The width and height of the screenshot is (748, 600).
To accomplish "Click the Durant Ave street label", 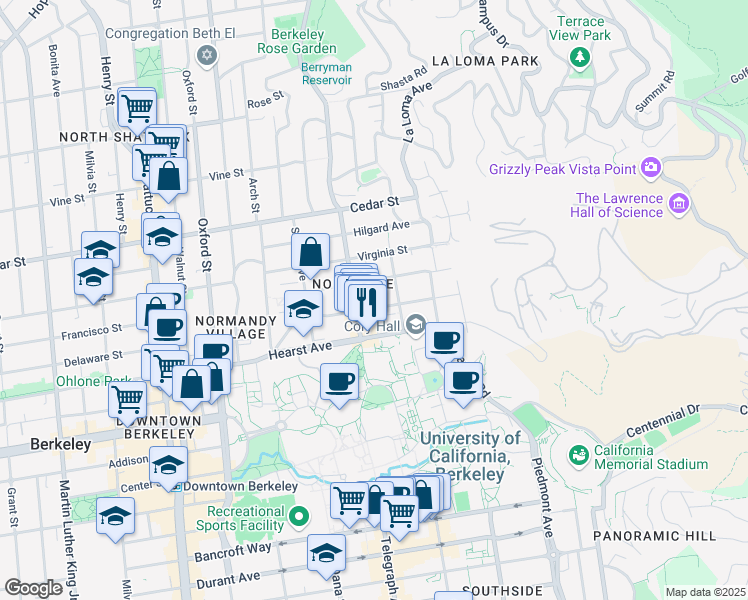I will click(229, 580).
